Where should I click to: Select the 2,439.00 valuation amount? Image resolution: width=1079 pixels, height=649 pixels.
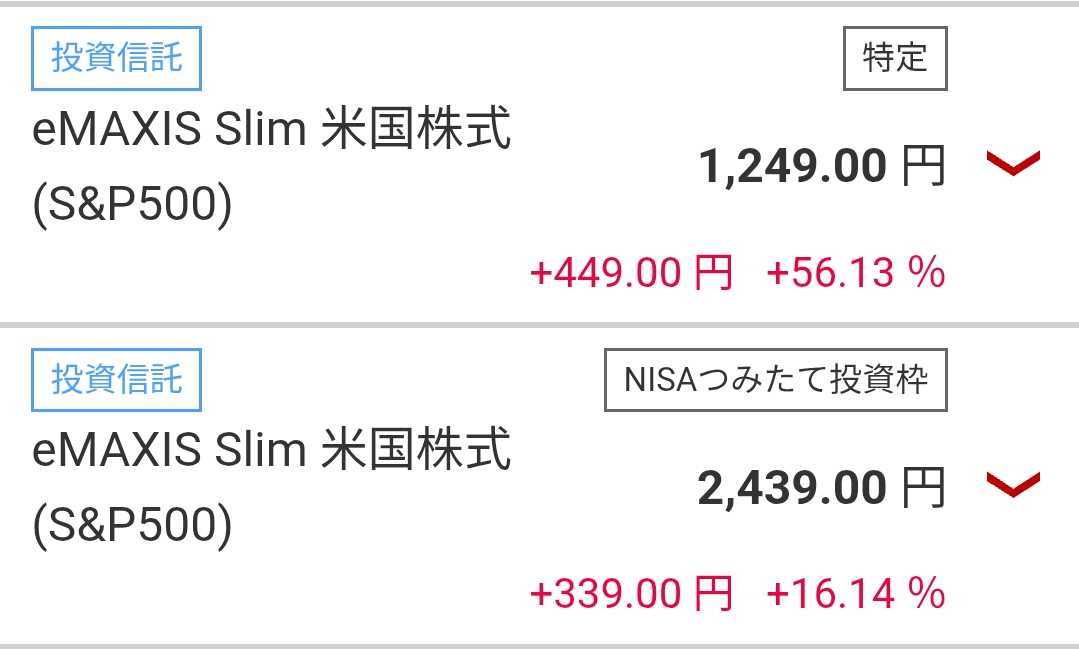(792, 488)
